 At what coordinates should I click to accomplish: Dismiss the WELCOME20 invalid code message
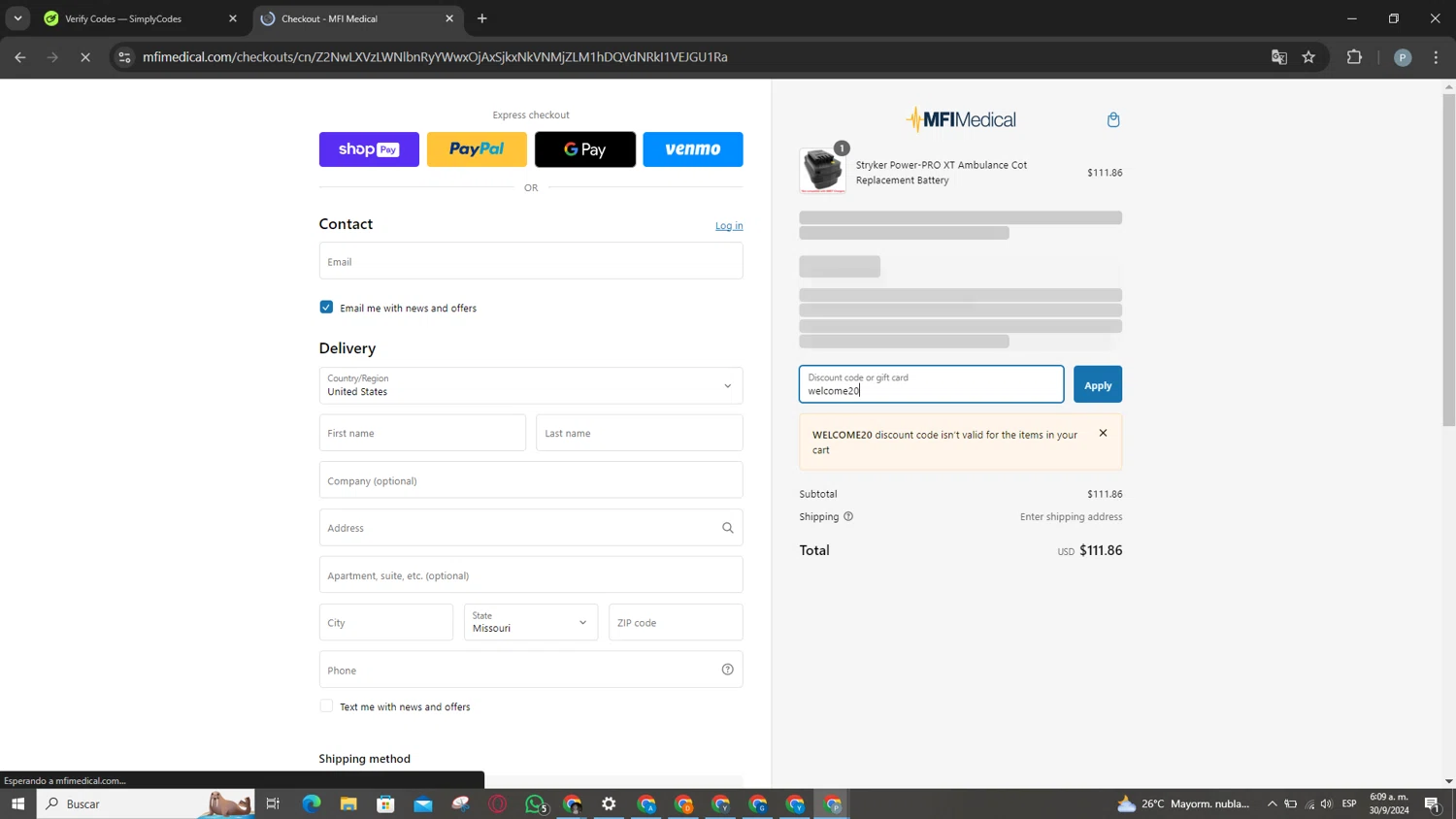1102,434
